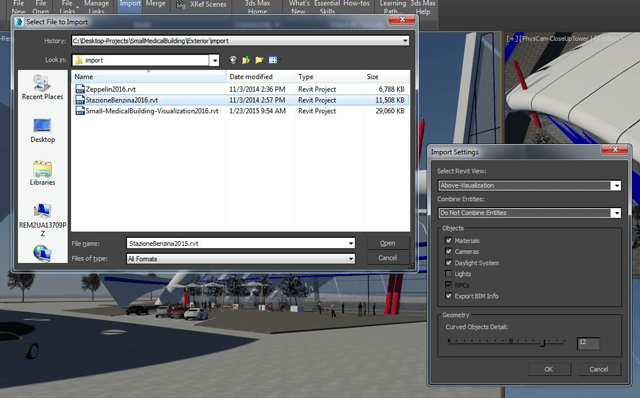The height and width of the screenshot is (398, 640).
Task: Select Zeppelin2016.rvt file
Action: pos(110,89)
